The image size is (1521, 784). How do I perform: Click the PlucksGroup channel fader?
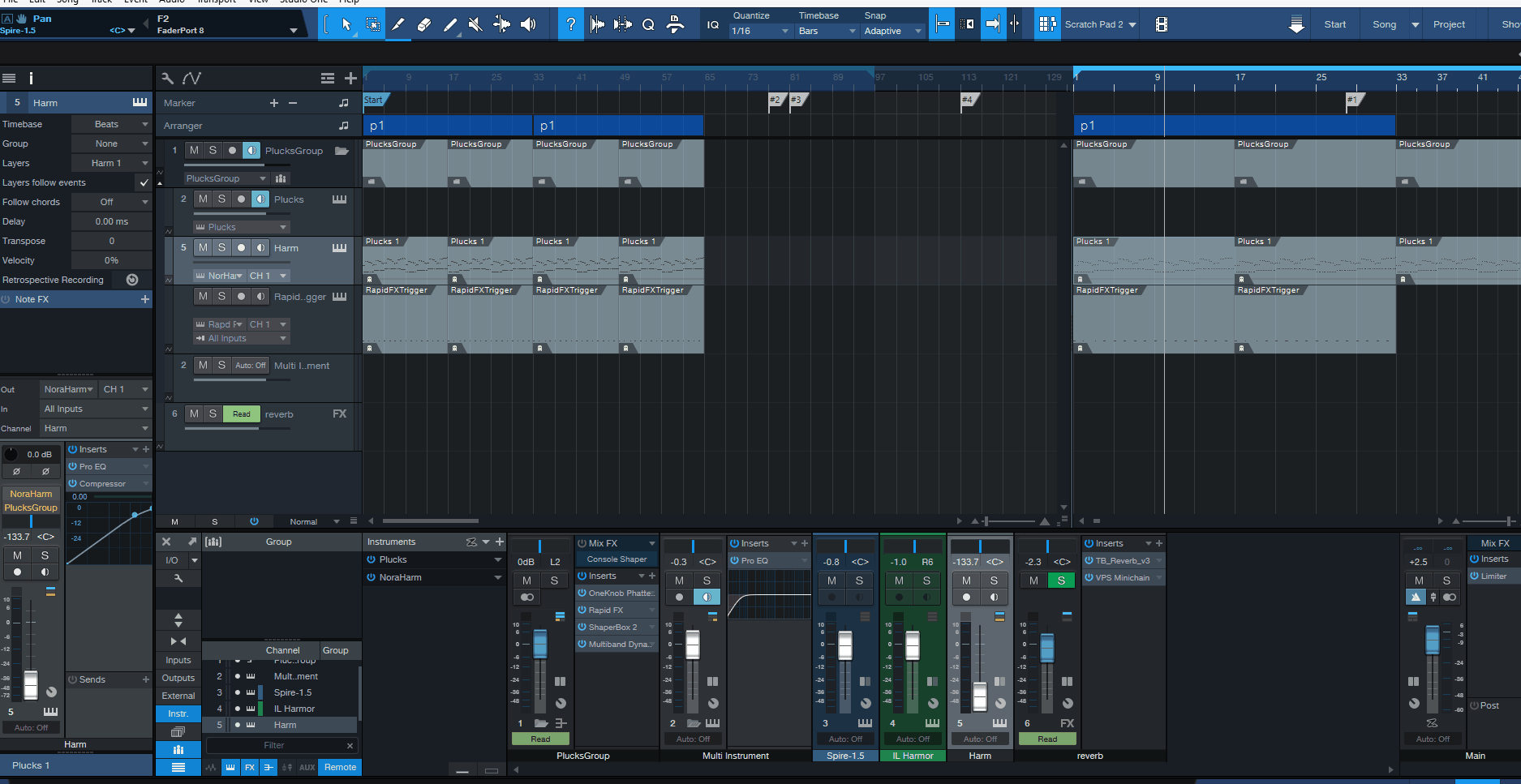(x=540, y=644)
